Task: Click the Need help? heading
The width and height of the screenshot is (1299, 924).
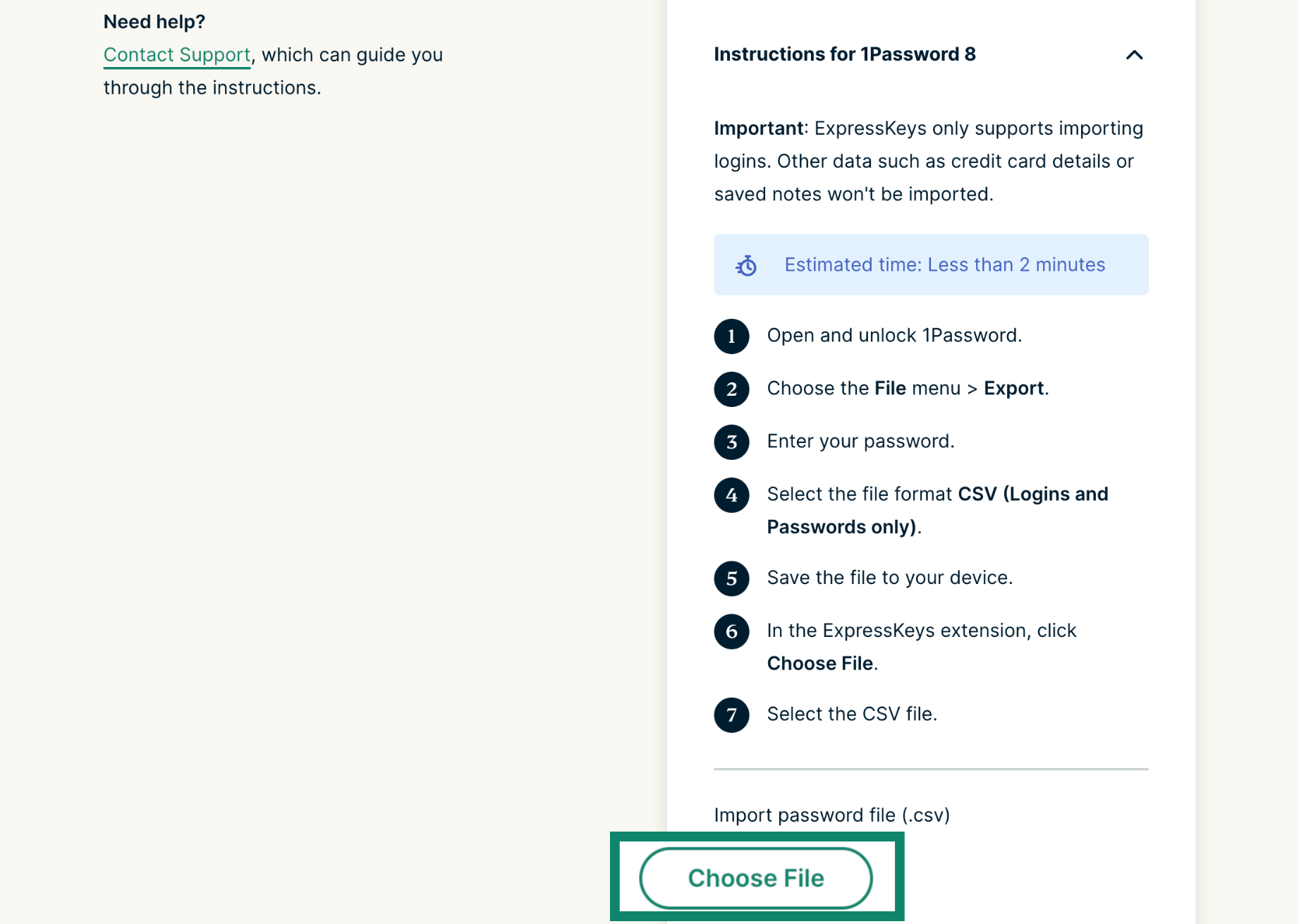Action: 154,22
